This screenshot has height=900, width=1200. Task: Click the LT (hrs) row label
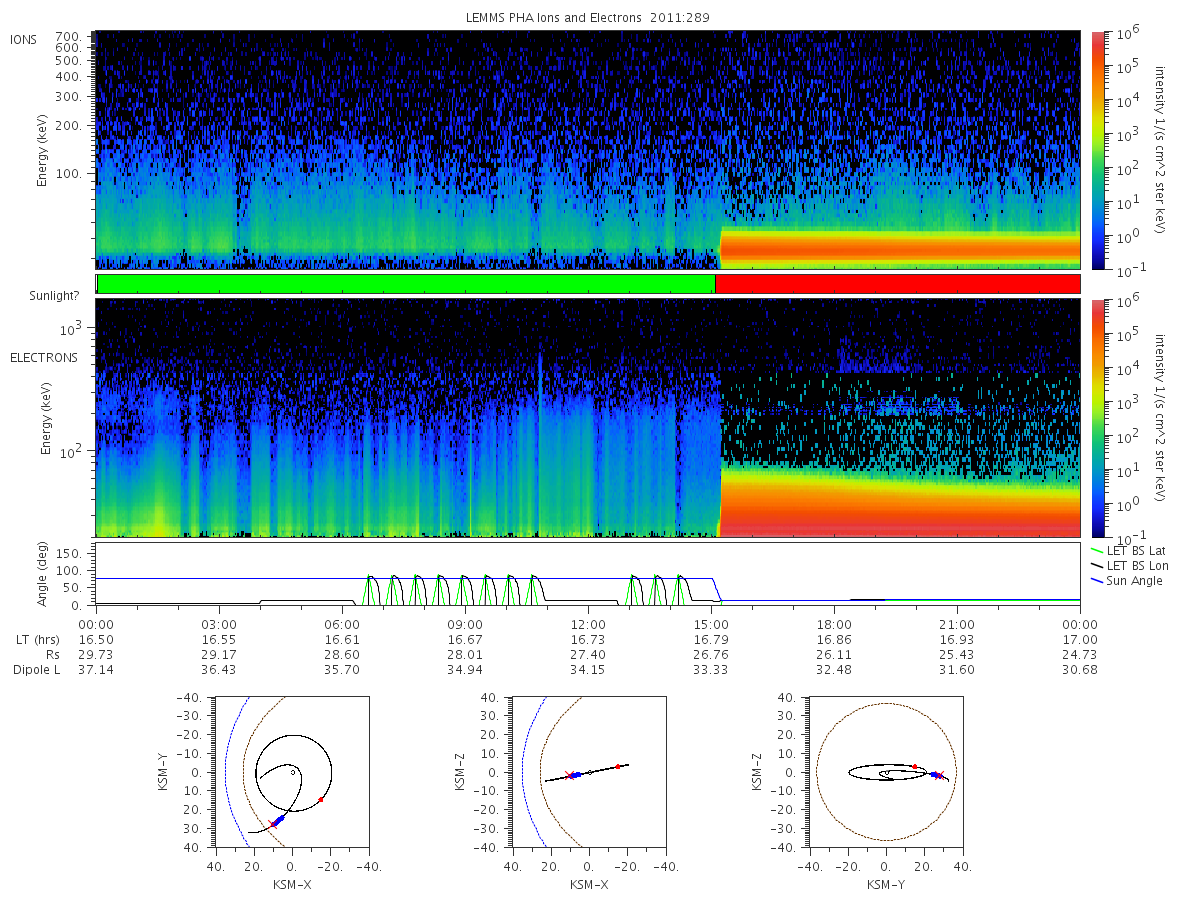(36, 639)
